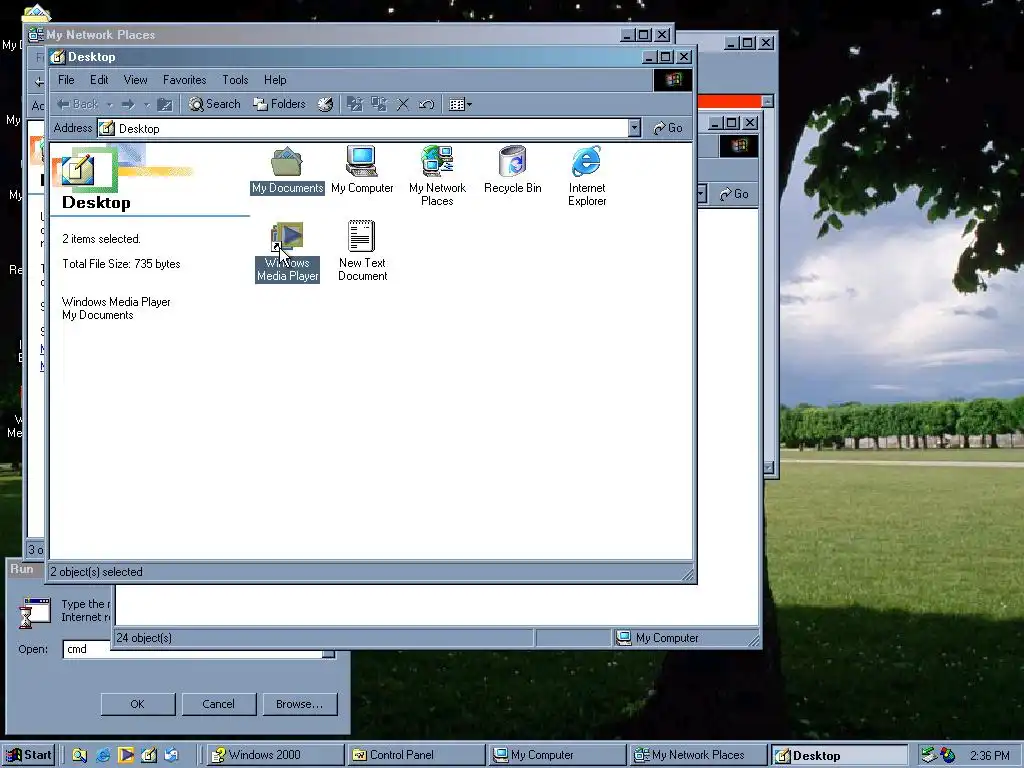Click "2 object(s) selected" status bar text
This screenshot has height=768, width=1024.
click(97, 571)
